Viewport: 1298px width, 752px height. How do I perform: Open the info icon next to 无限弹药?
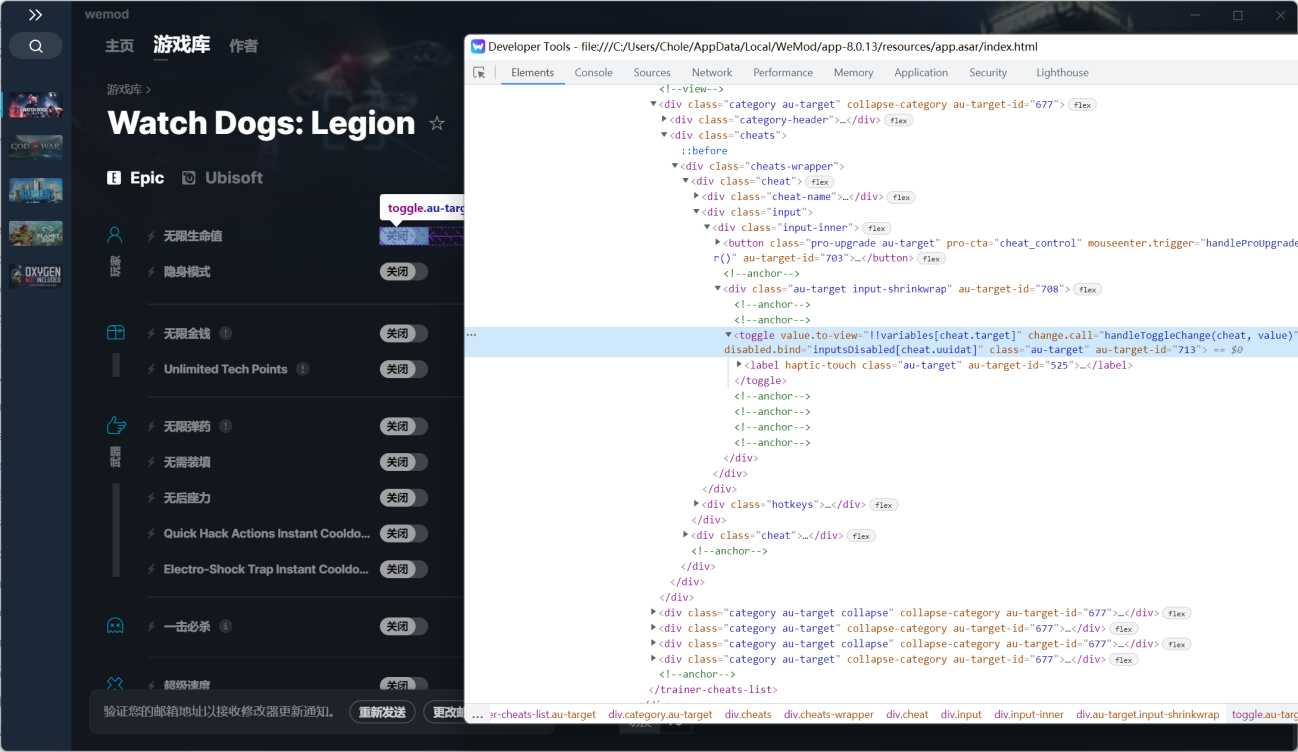(x=226, y=427)
